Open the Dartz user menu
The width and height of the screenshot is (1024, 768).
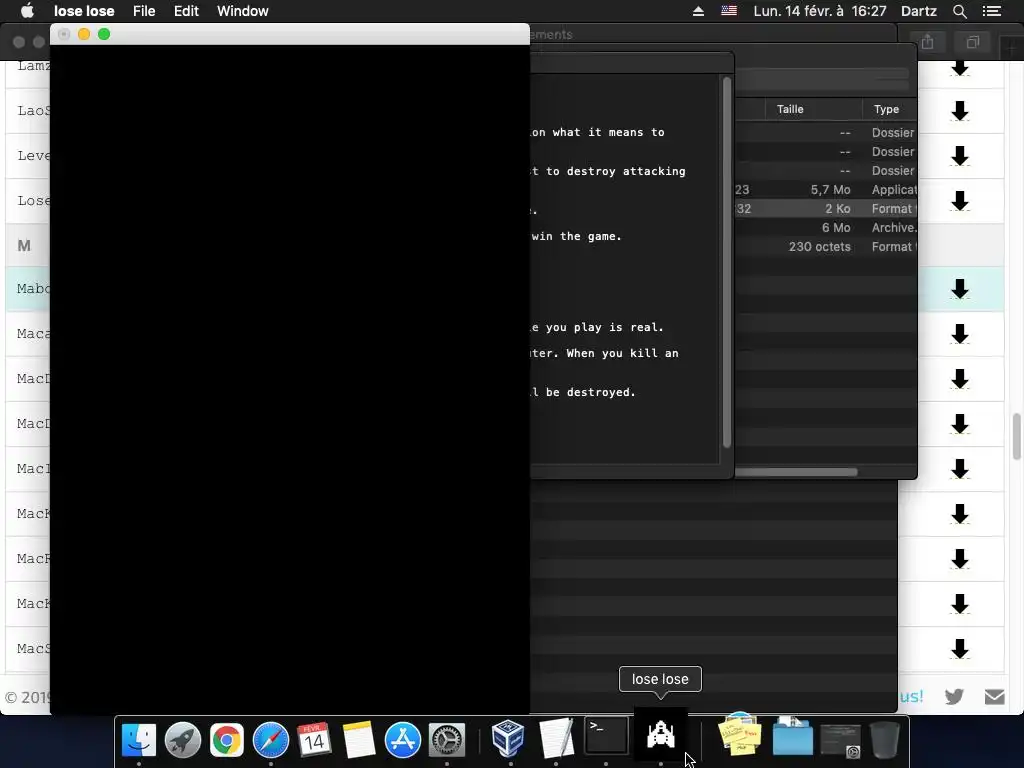point(918,11)
